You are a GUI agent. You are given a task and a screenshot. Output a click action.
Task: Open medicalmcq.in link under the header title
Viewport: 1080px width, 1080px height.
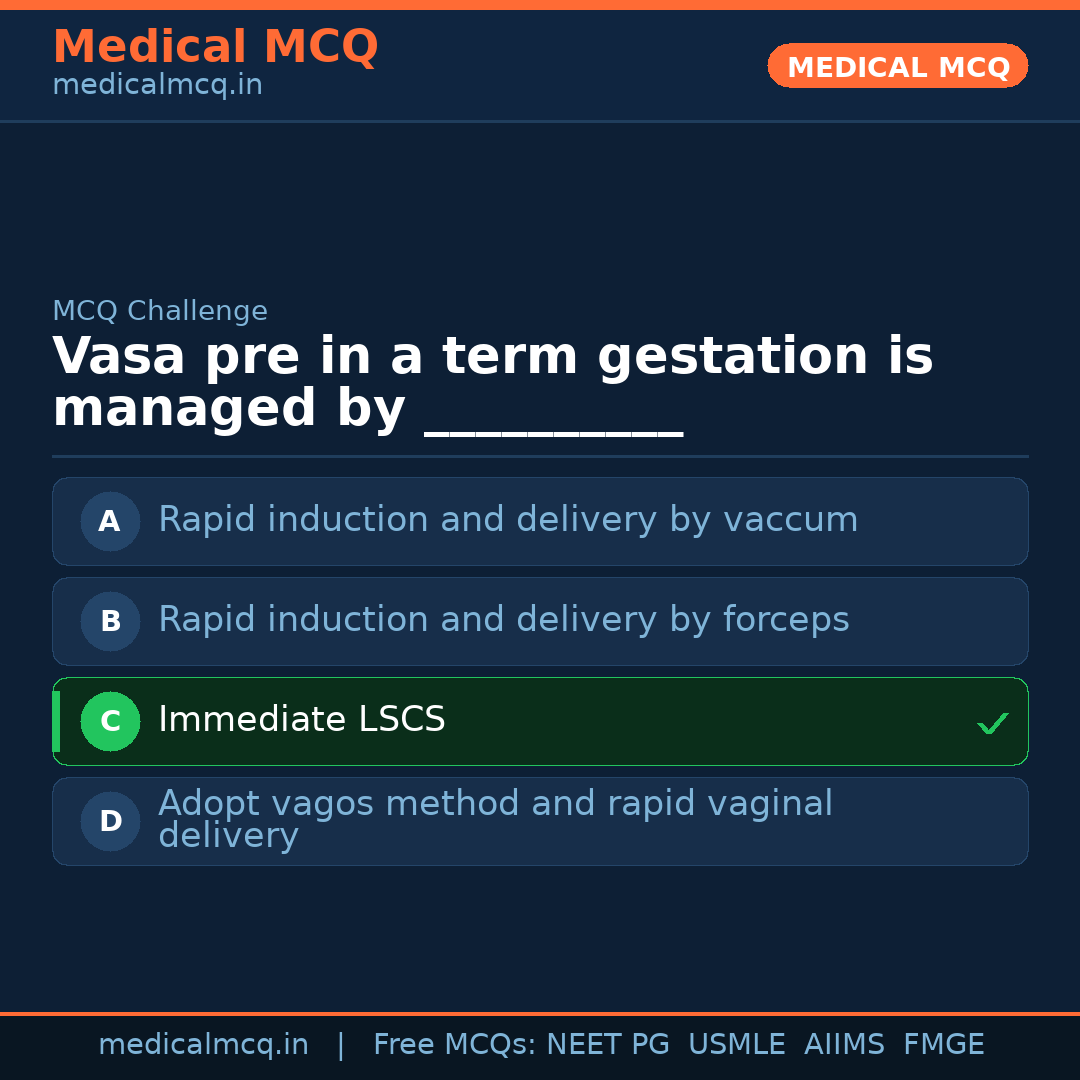click(x=157, y=86)
